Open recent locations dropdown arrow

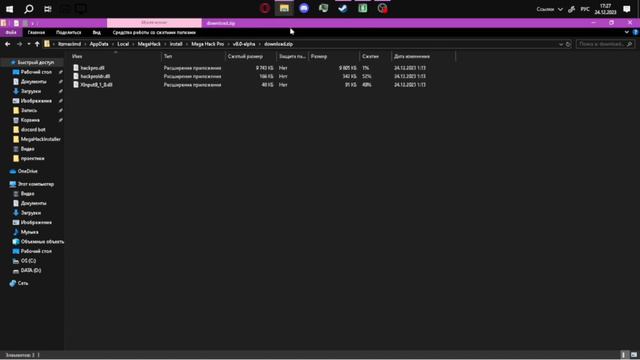[x=29, y=44]
